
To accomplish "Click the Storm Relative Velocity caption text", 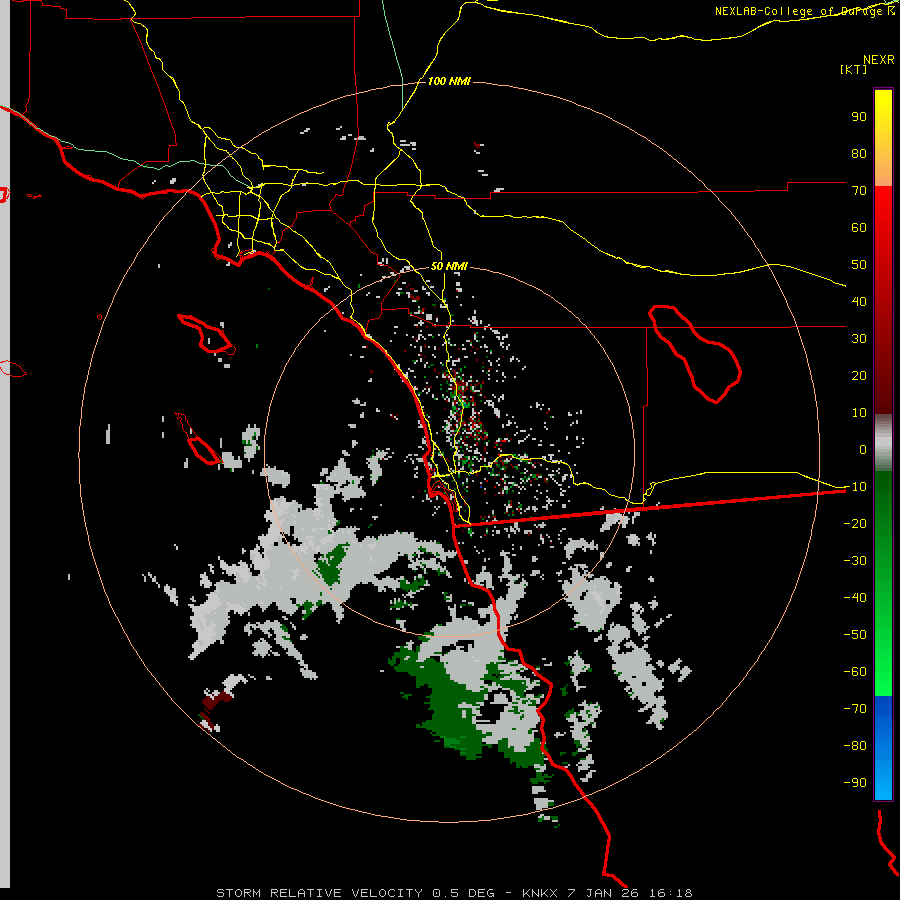I will [x=454, y=893].
